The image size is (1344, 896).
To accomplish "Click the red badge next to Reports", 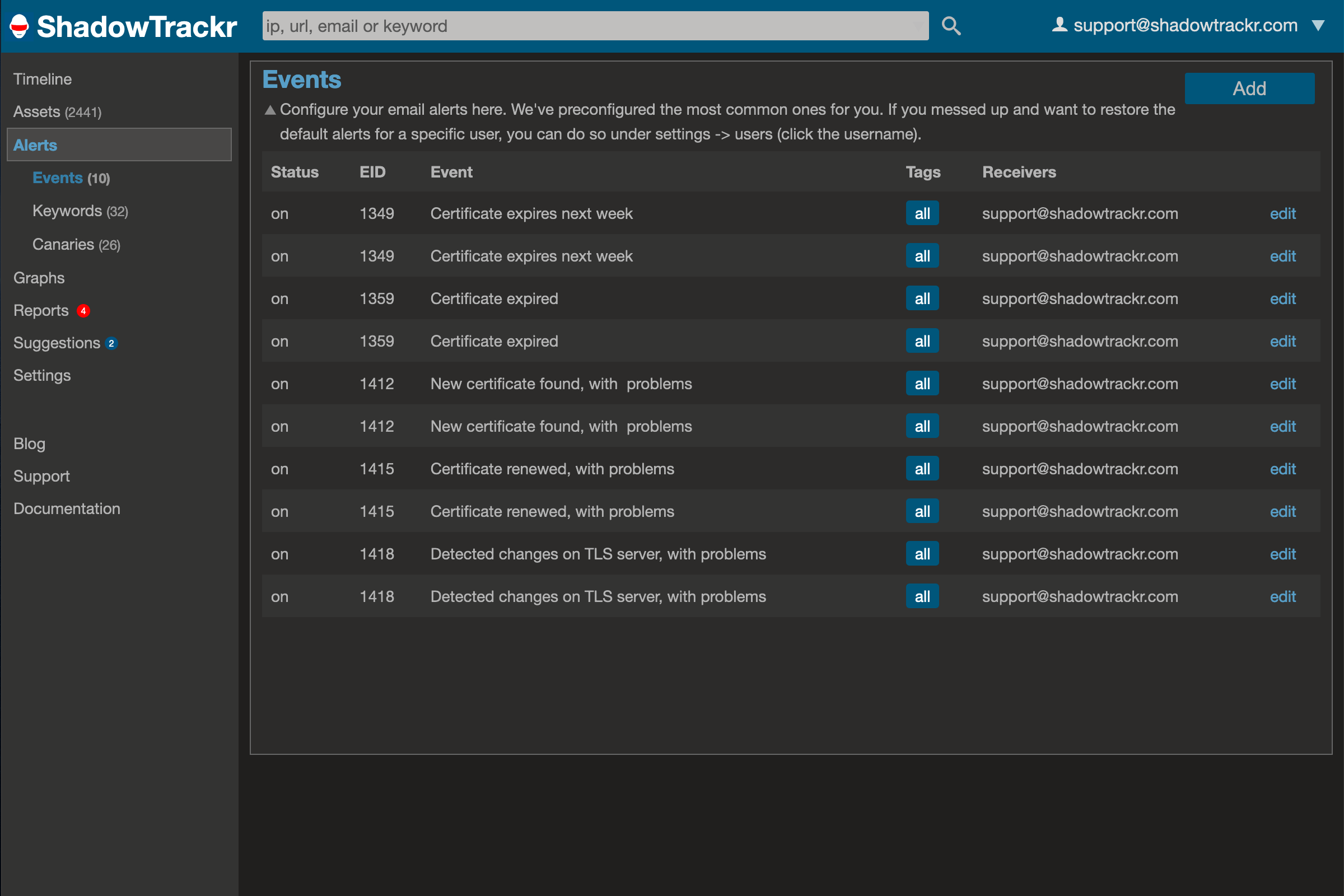I will click(x=83, y=311).
